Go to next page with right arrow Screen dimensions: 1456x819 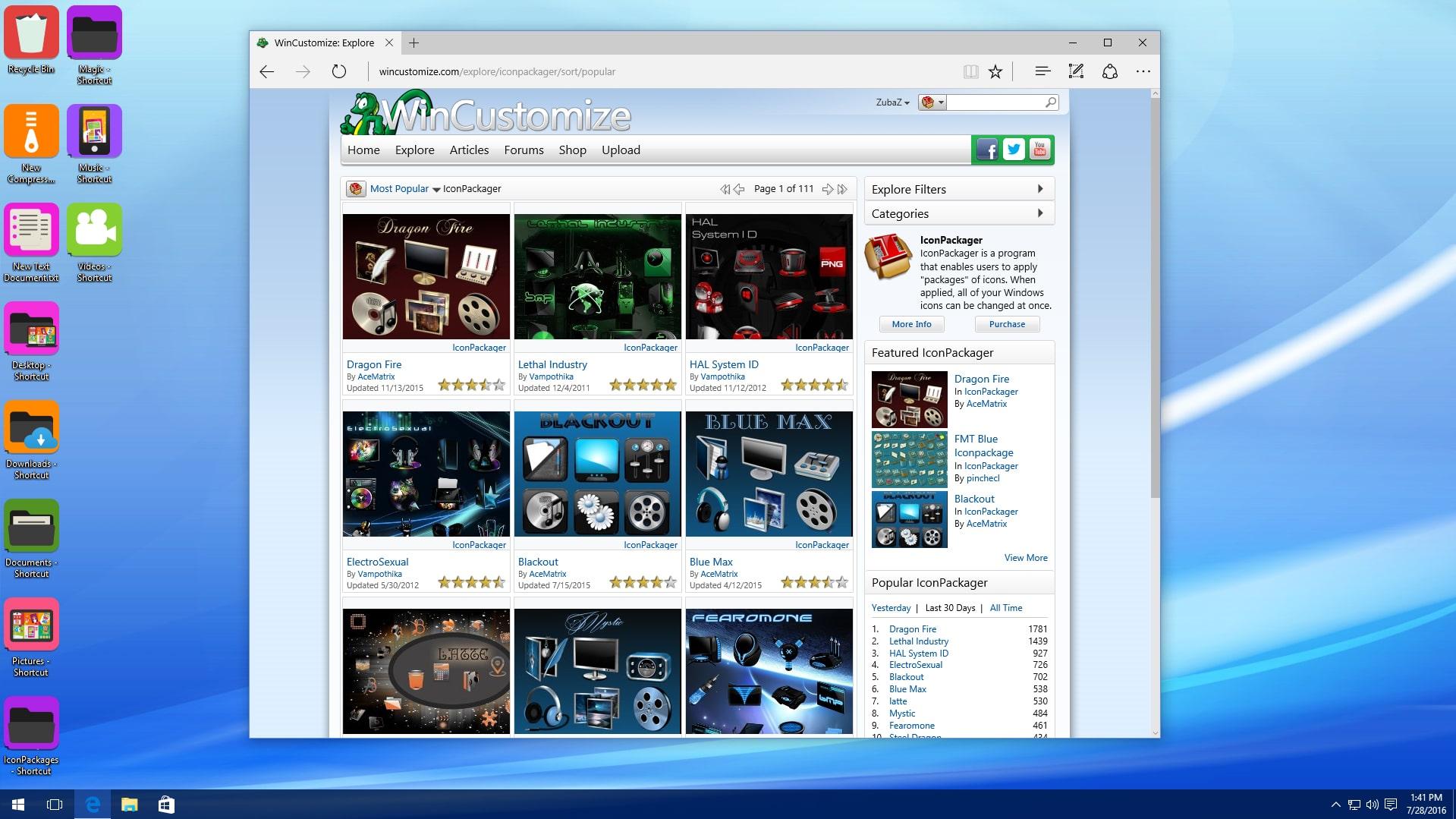(829, 189)
